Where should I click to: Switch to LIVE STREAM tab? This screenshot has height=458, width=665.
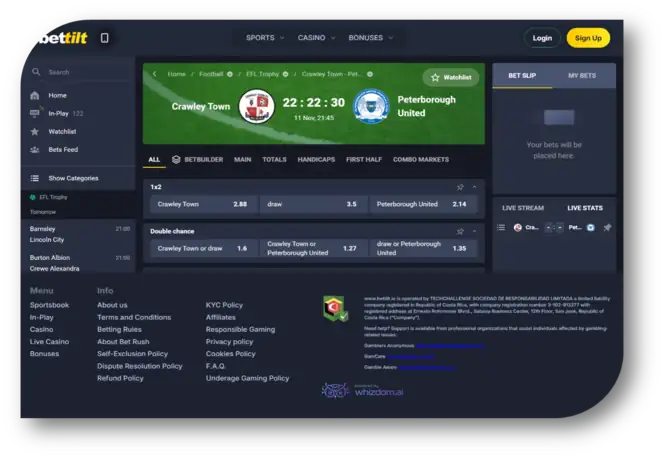tap(523, 208)
